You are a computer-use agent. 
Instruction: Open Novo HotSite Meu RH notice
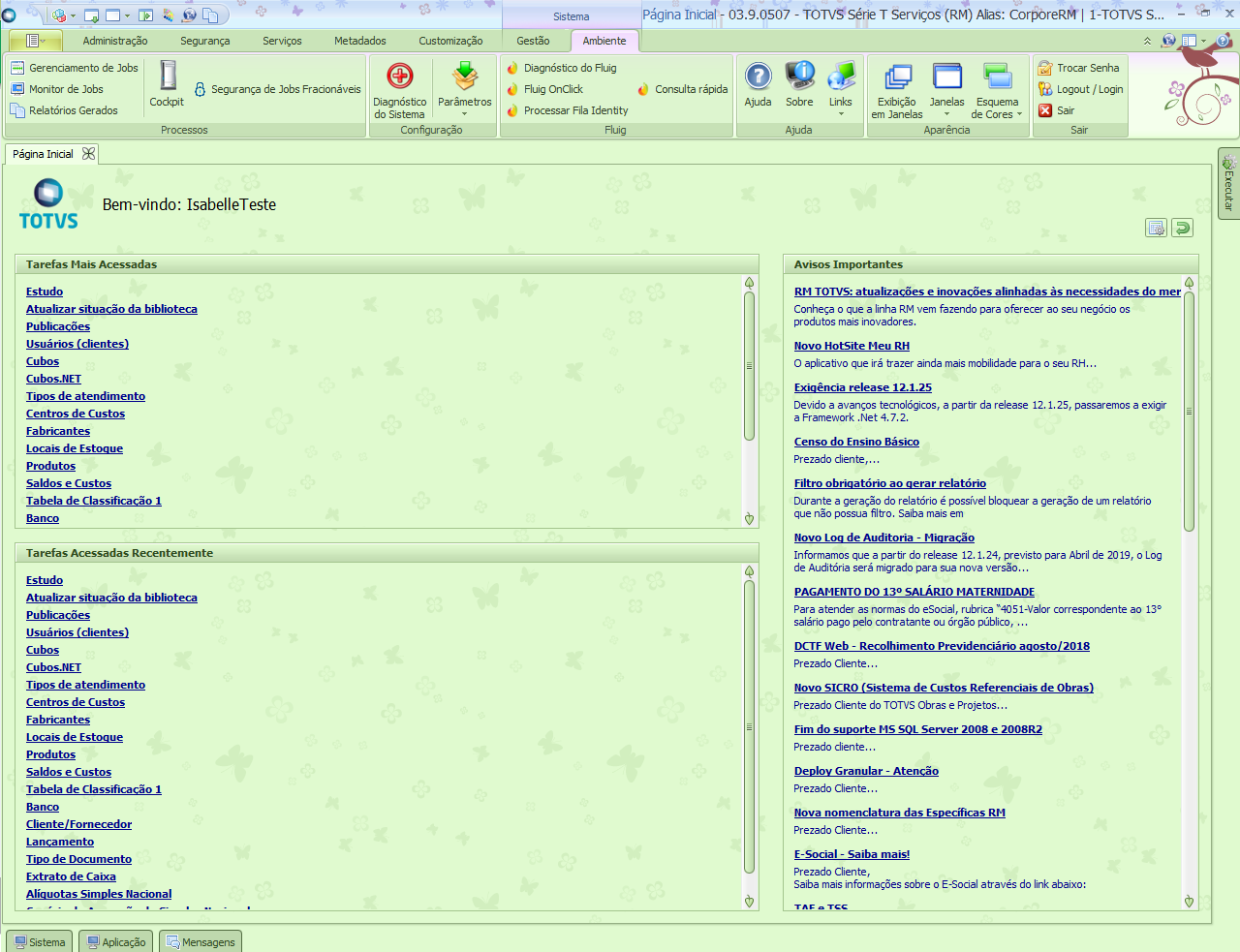pyautogui.click(x=852, y=346)
